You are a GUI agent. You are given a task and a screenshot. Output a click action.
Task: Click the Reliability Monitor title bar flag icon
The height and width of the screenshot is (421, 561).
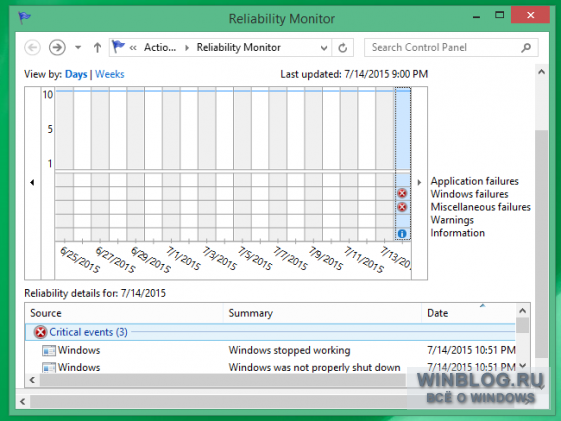click(24, 17)
